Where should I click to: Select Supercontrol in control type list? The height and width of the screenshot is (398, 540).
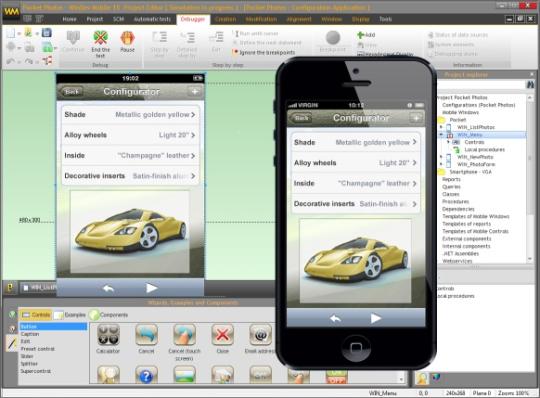click(36, 371)
